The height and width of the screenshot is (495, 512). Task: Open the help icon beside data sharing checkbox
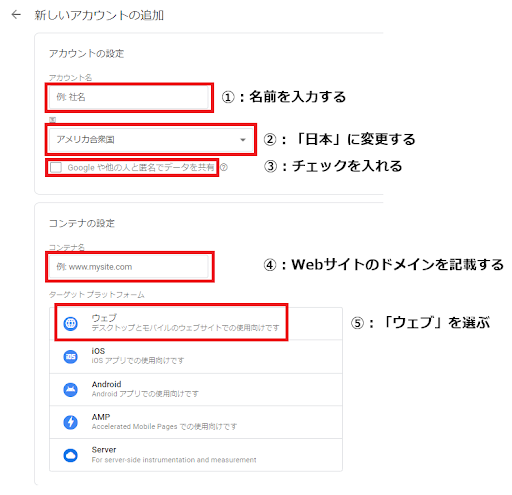click(224, 167)
